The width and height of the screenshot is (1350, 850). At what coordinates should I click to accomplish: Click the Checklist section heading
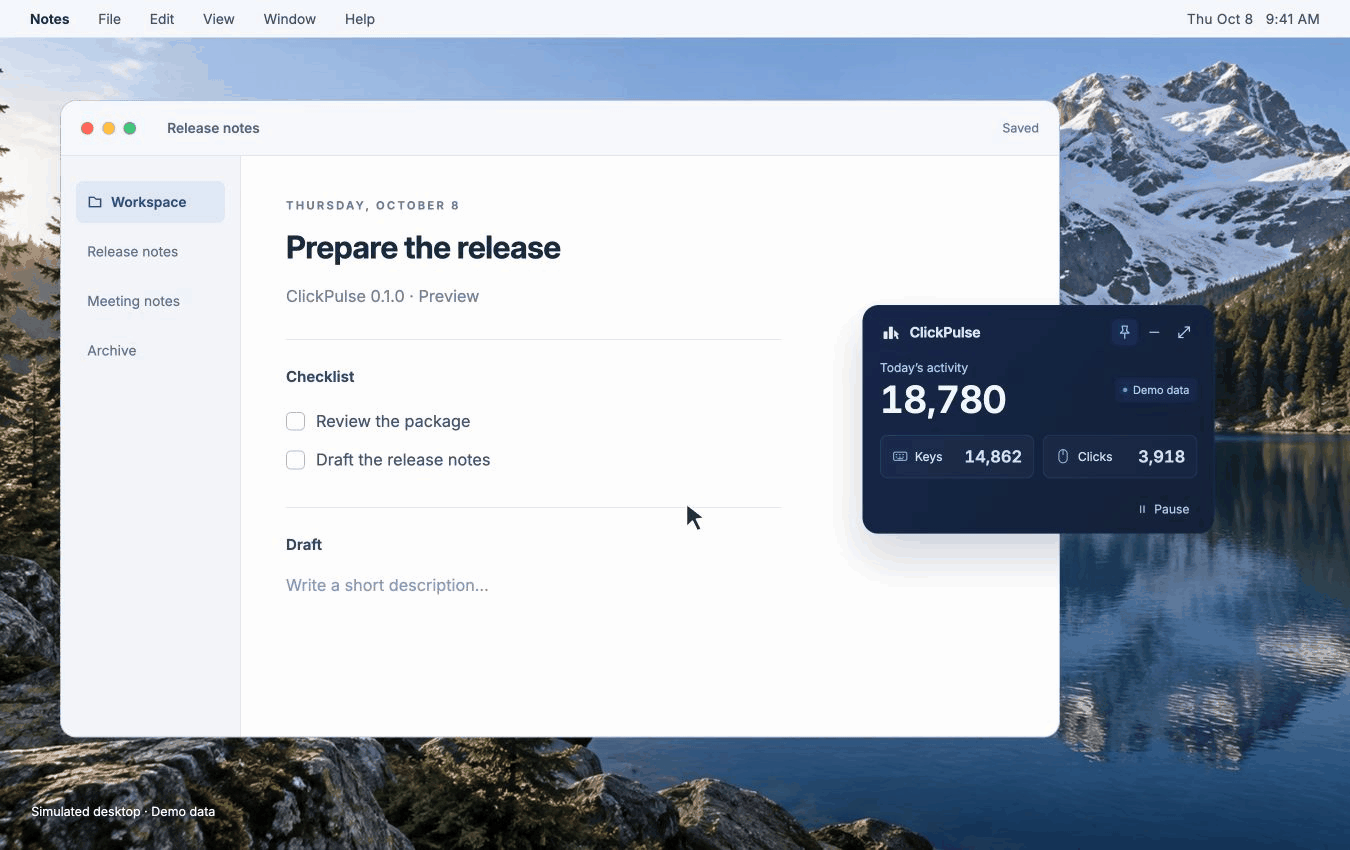[320, 377]
